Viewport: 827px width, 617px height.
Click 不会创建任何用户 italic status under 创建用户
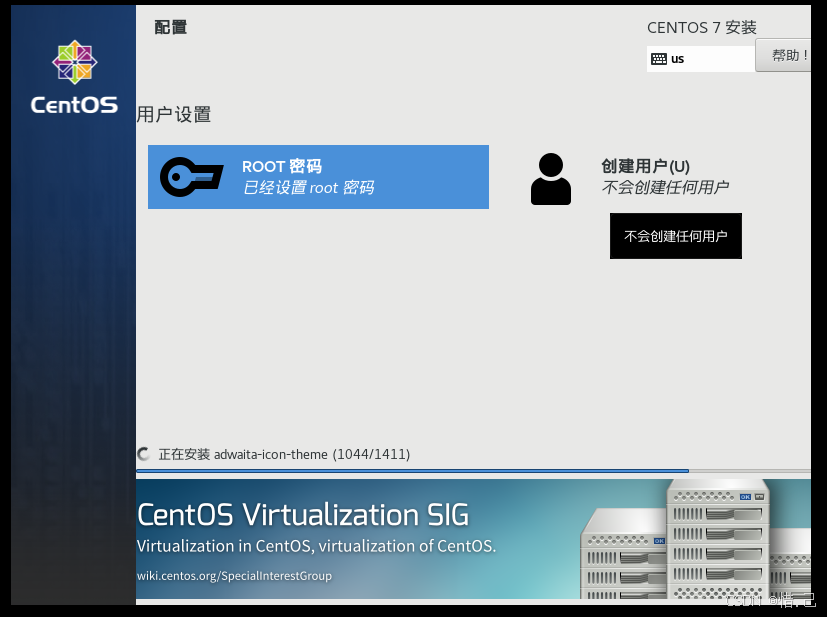tap(665, 187)
